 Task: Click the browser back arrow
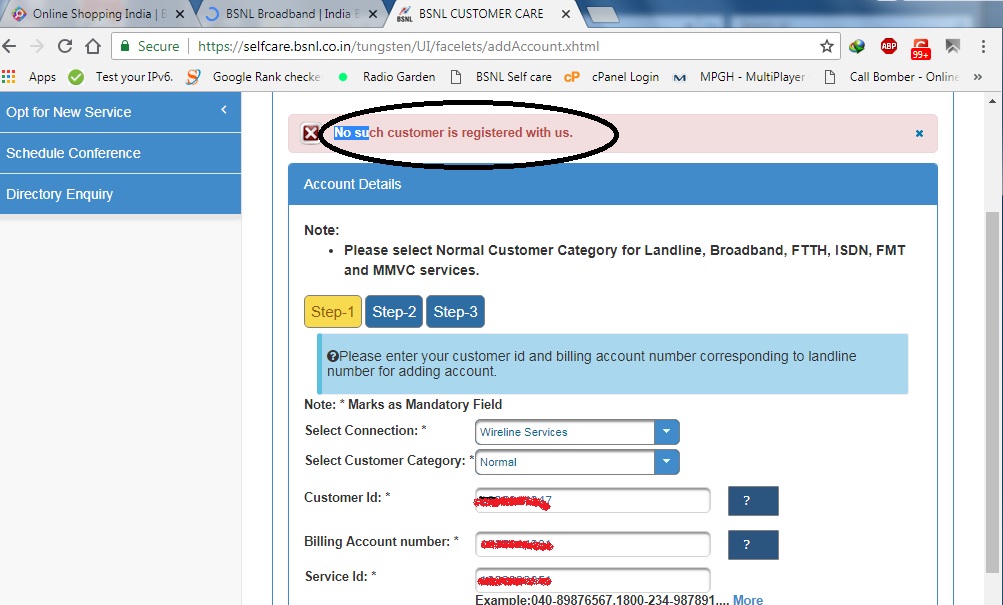click(x=10, y=46)
